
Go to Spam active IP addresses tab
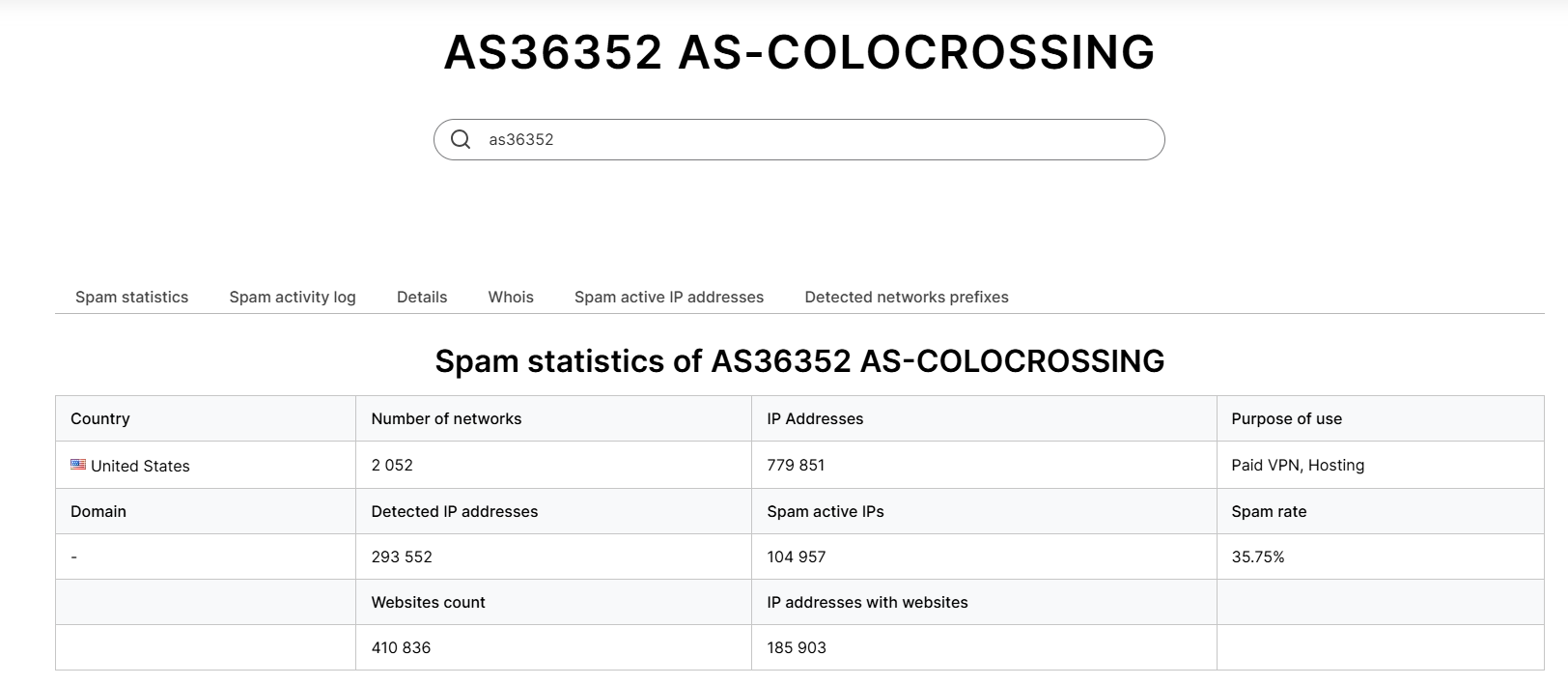click(x=669, y=297)
